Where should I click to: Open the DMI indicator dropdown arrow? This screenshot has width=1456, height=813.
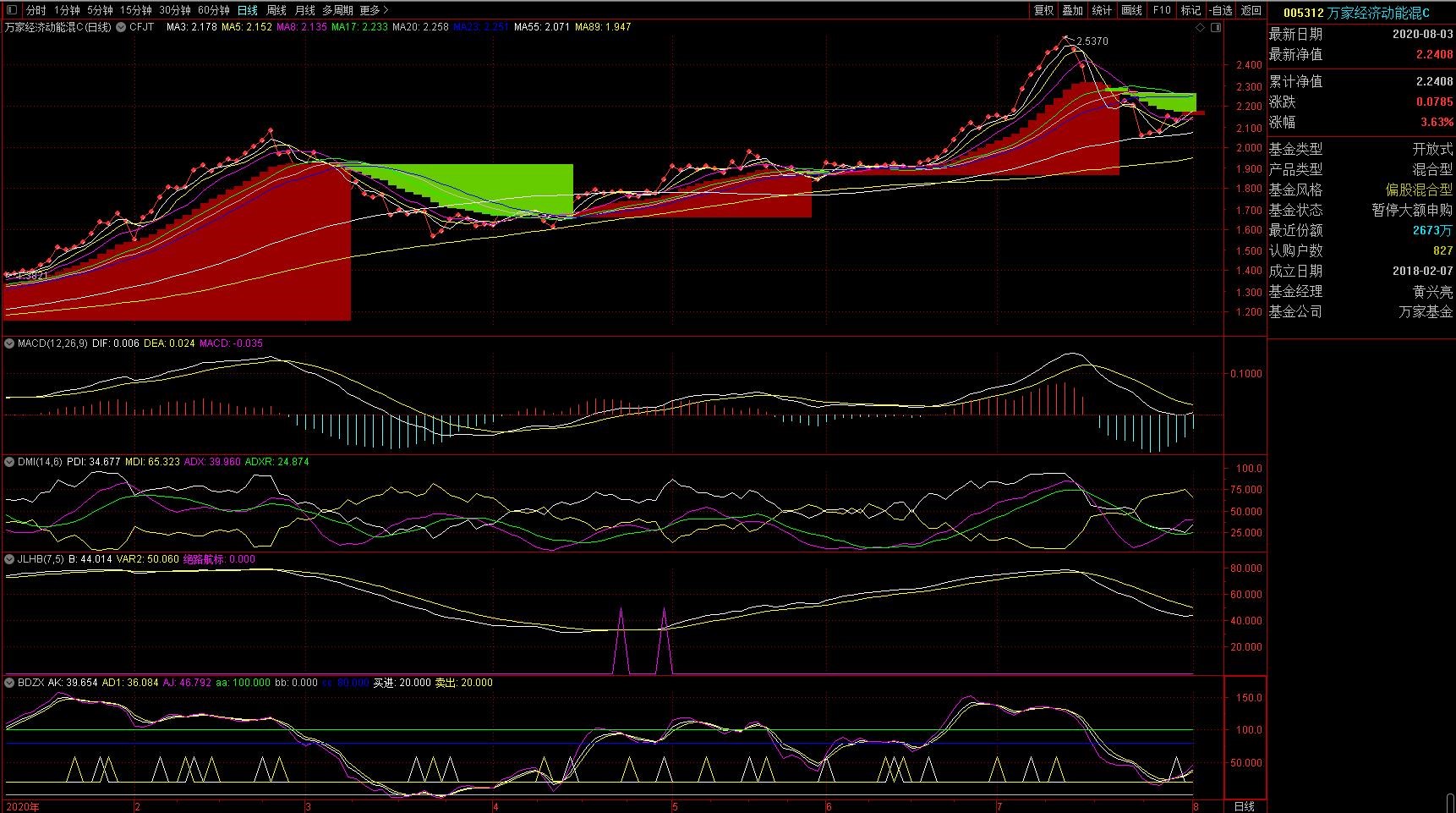pyautogui.click(x=9, y=462)
